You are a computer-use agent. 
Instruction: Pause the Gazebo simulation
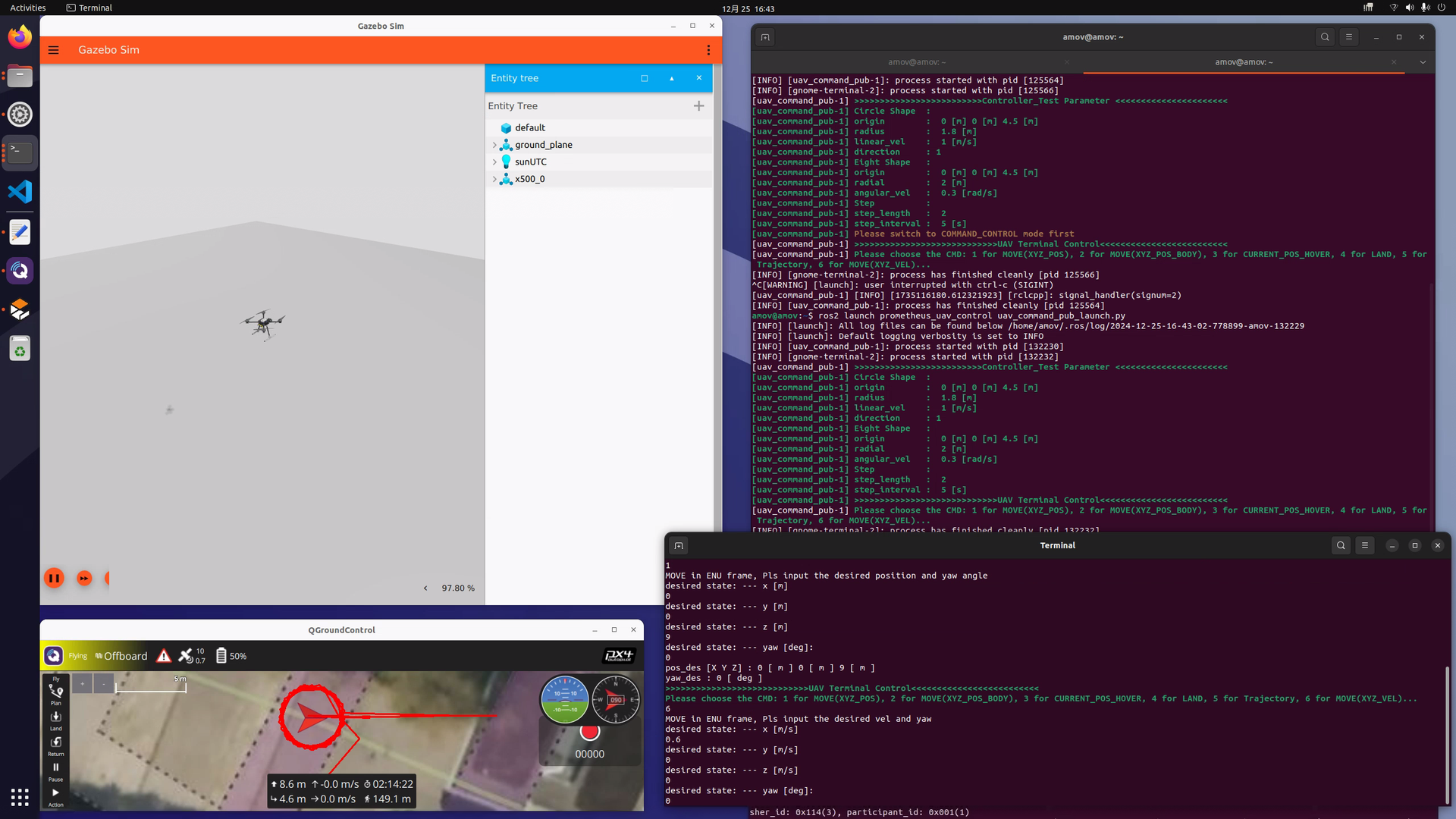click(54, 579)
